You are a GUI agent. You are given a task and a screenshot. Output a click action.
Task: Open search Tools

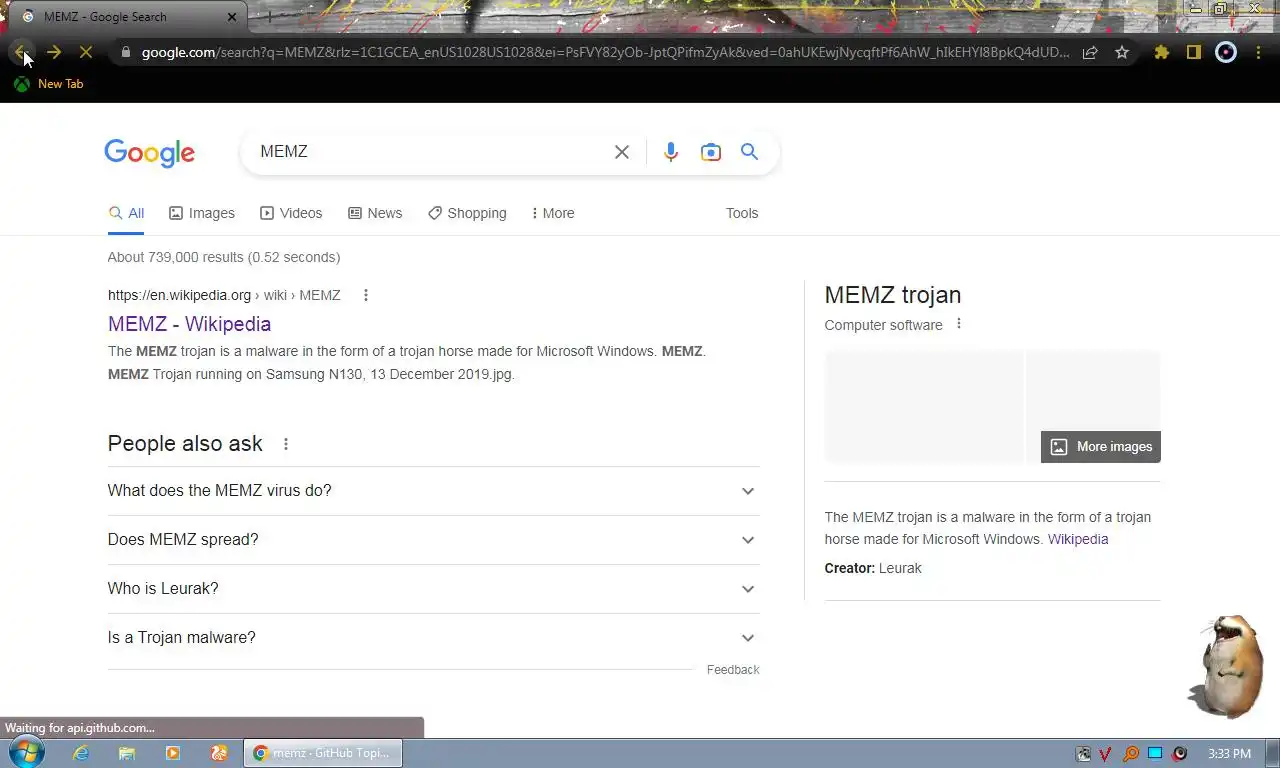coord(742,213)
